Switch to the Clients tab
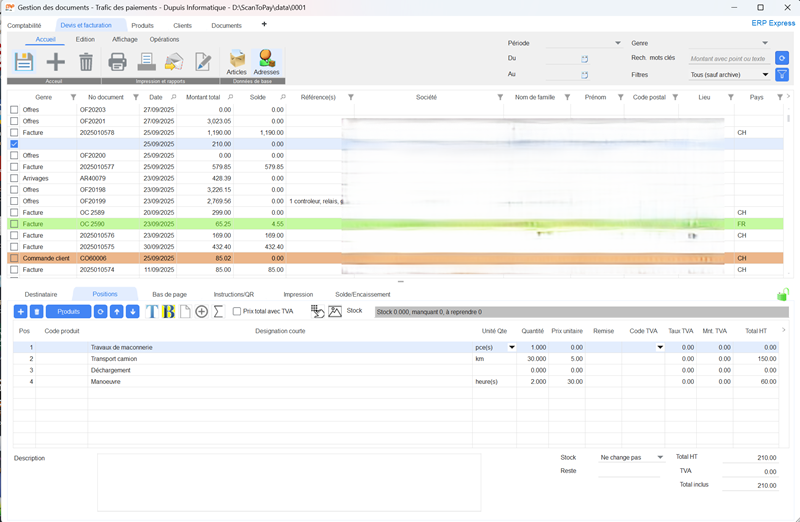 coord(182,25)
